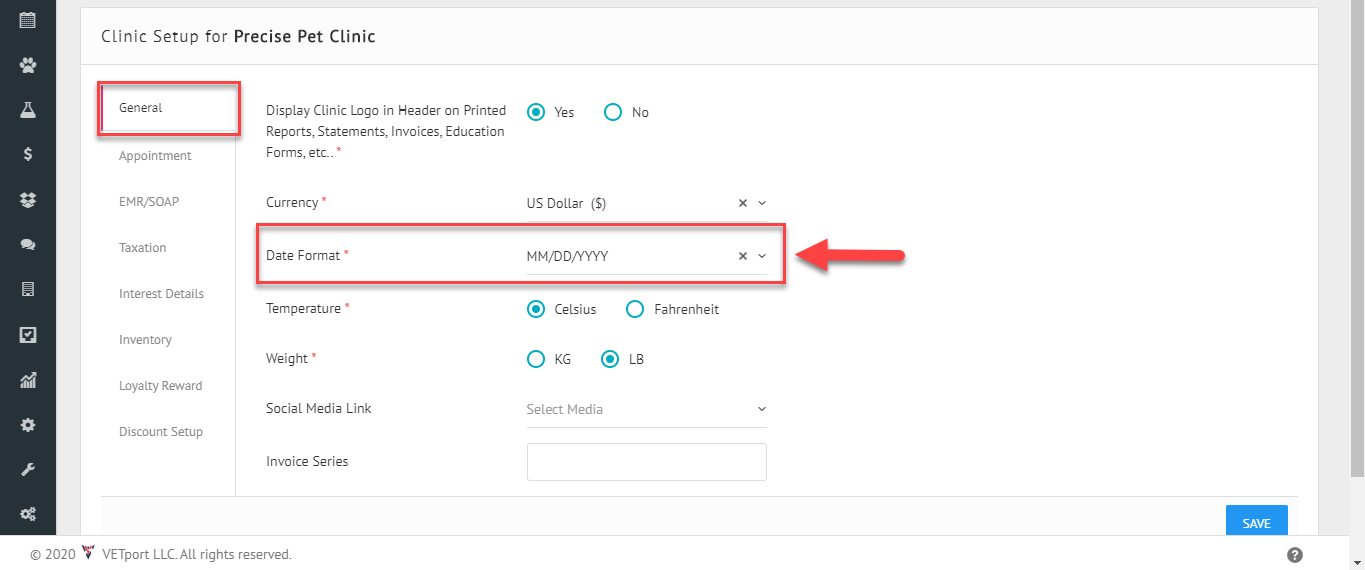Open the receipt document icon
1365x570 pixels.
click(x=28, y=289)
